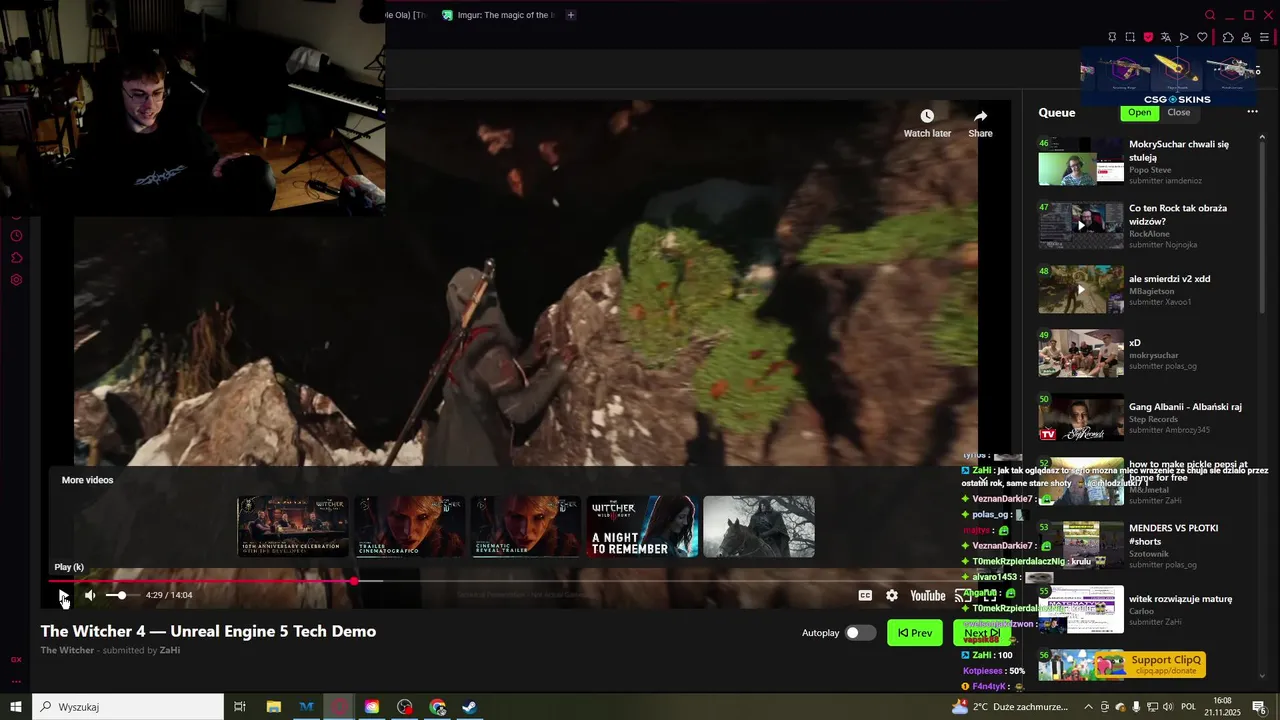Viewport: 1280px width, 720px height.
Task: Open a new browser tab with plus
Action: point(571,15)
